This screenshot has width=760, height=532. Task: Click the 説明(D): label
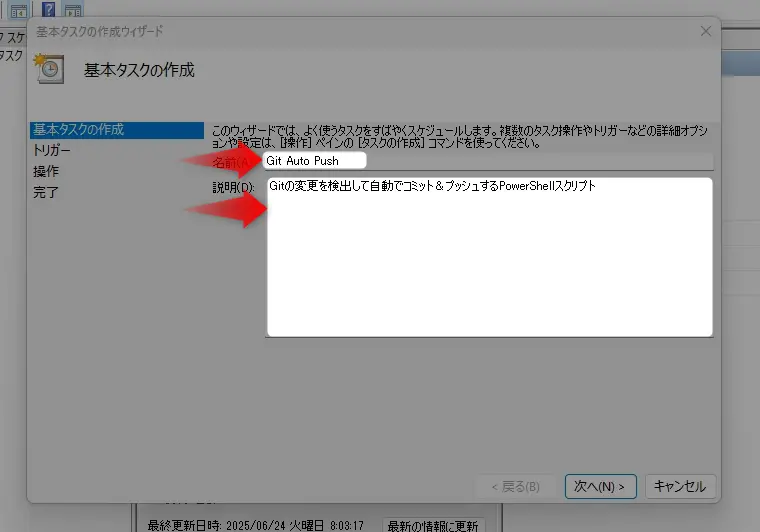click(x=233, y=187)
